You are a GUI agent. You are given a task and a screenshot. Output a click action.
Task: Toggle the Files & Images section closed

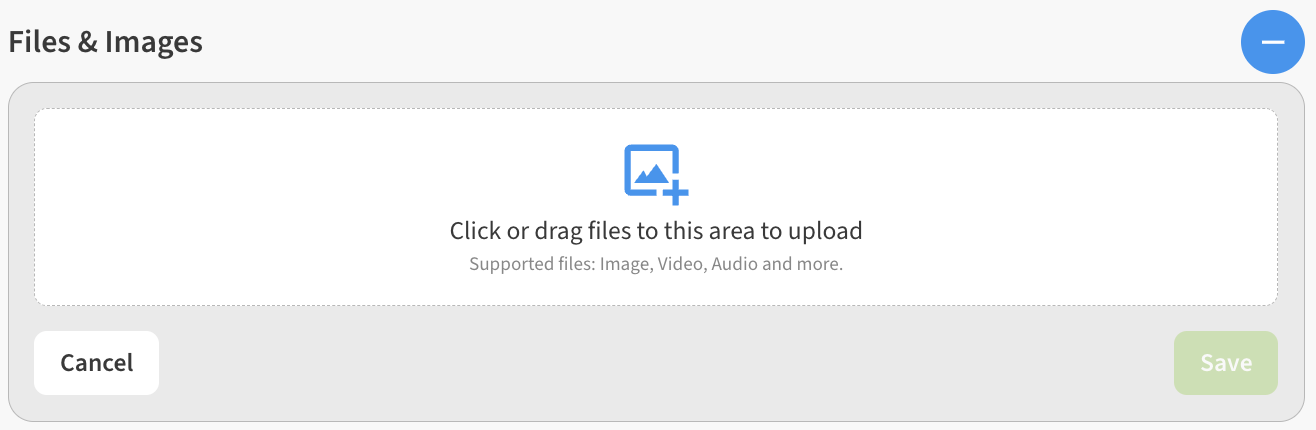click(1272, 42)
